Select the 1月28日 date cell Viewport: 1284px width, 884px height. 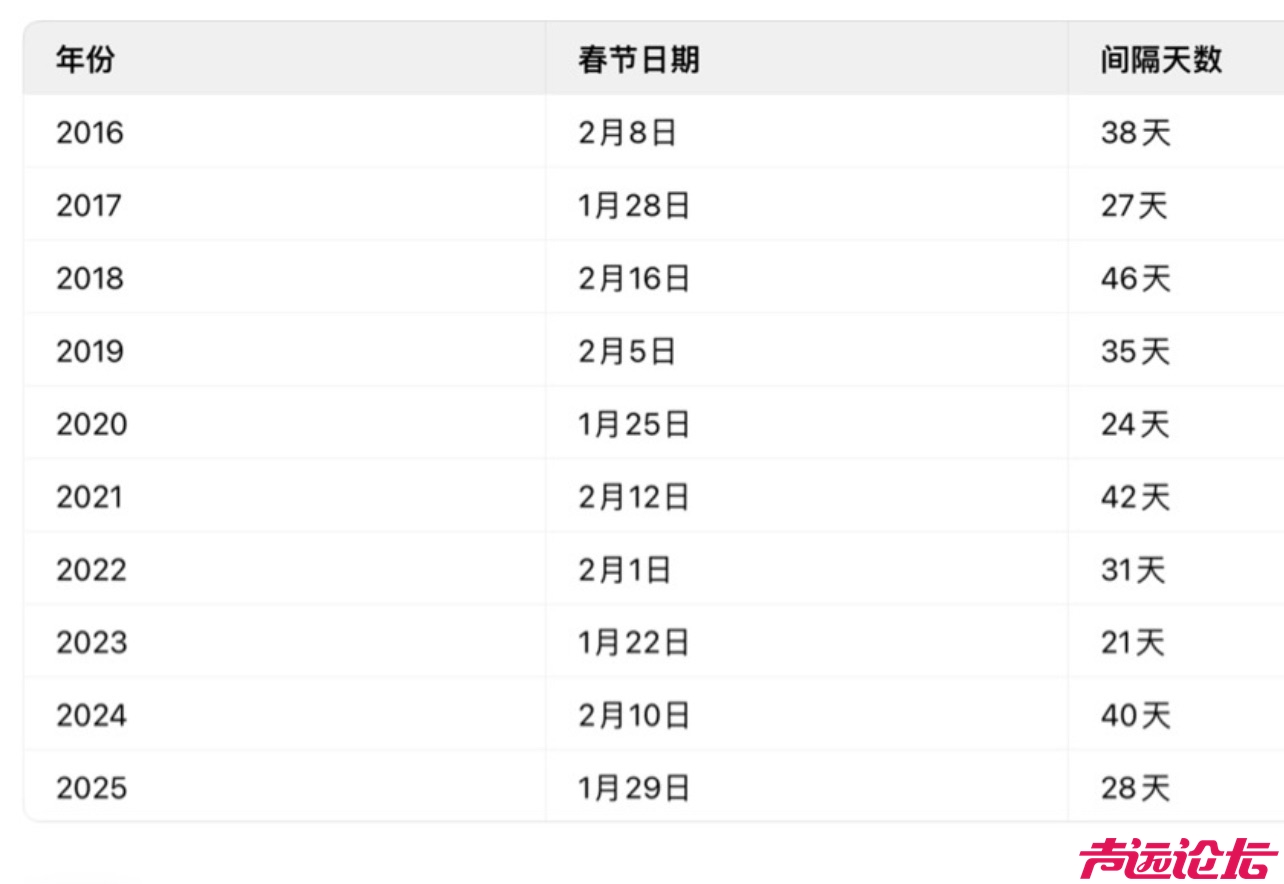click(634, 206)
